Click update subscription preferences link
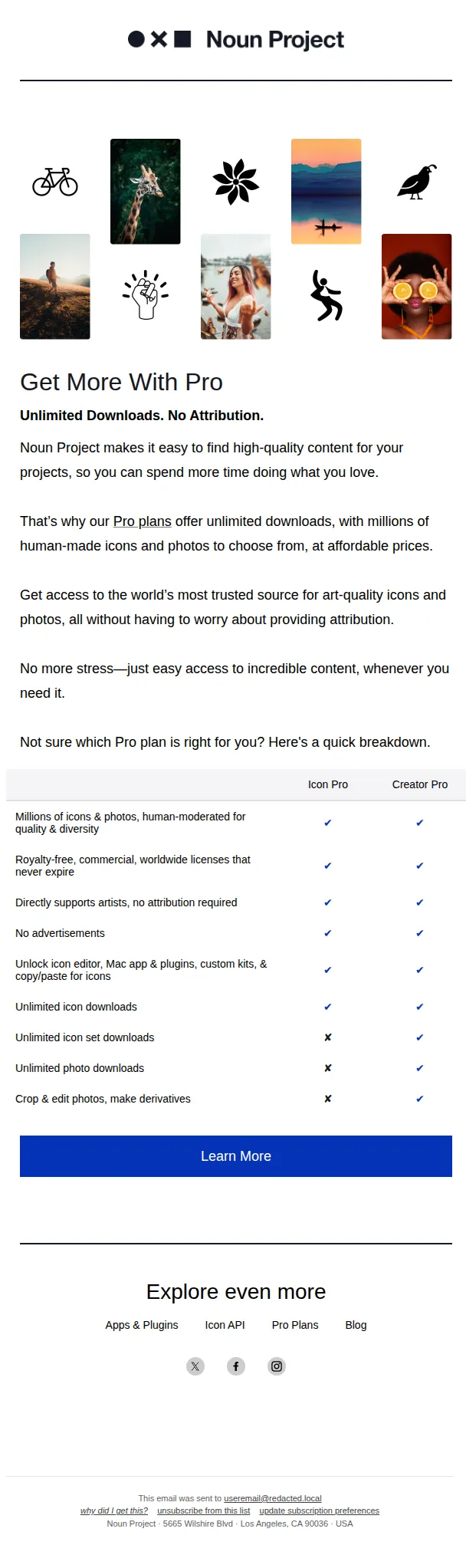The height and width of the screenshot is (1568, 466). pos(320,1510)
